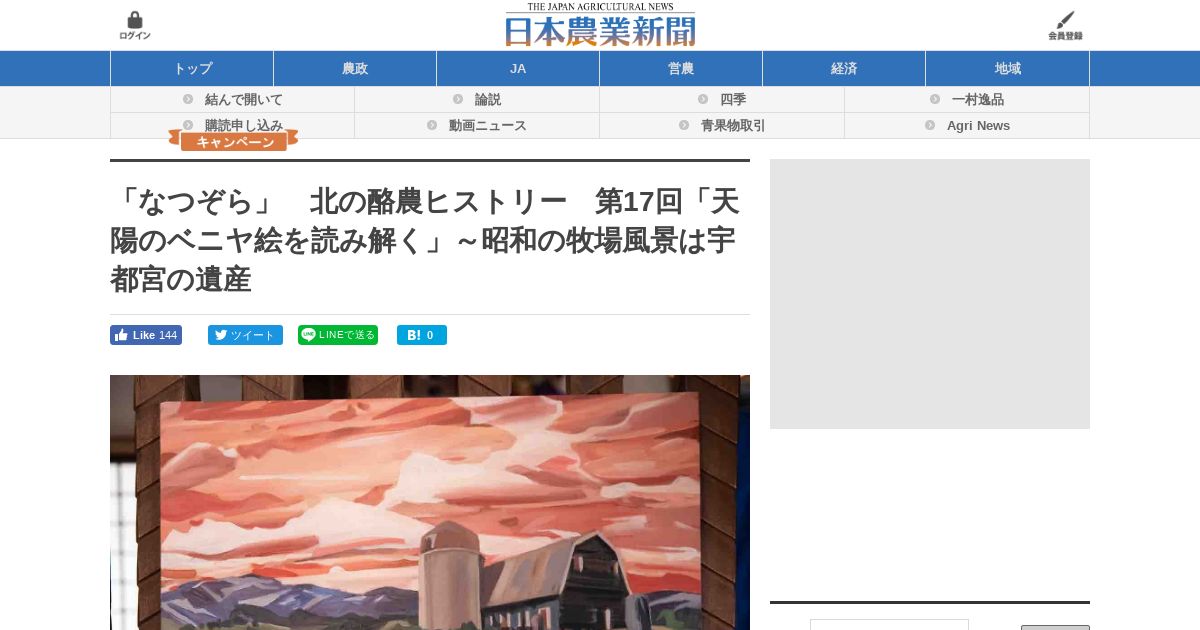This screenshot has width=1200, height=630.
Task: Click the bullet icon beside 一村逸品
Action: point(935,99)
